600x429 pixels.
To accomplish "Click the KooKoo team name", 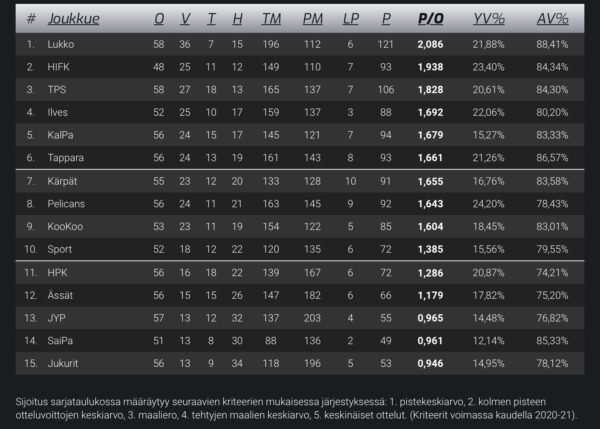I will 65,226.
